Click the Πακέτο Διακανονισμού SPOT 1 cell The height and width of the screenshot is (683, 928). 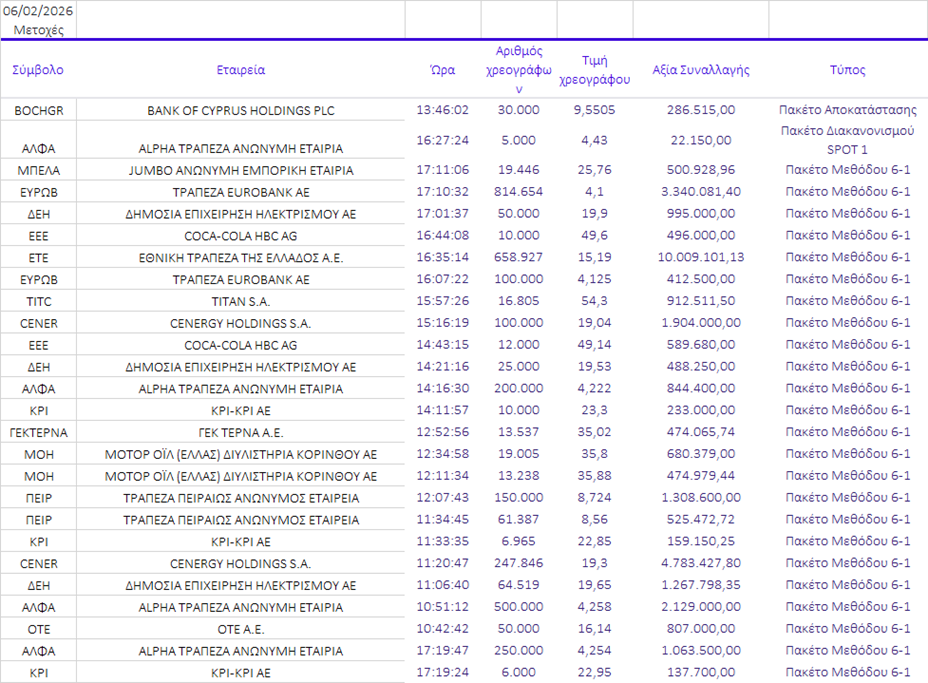[x=847, y=140]
